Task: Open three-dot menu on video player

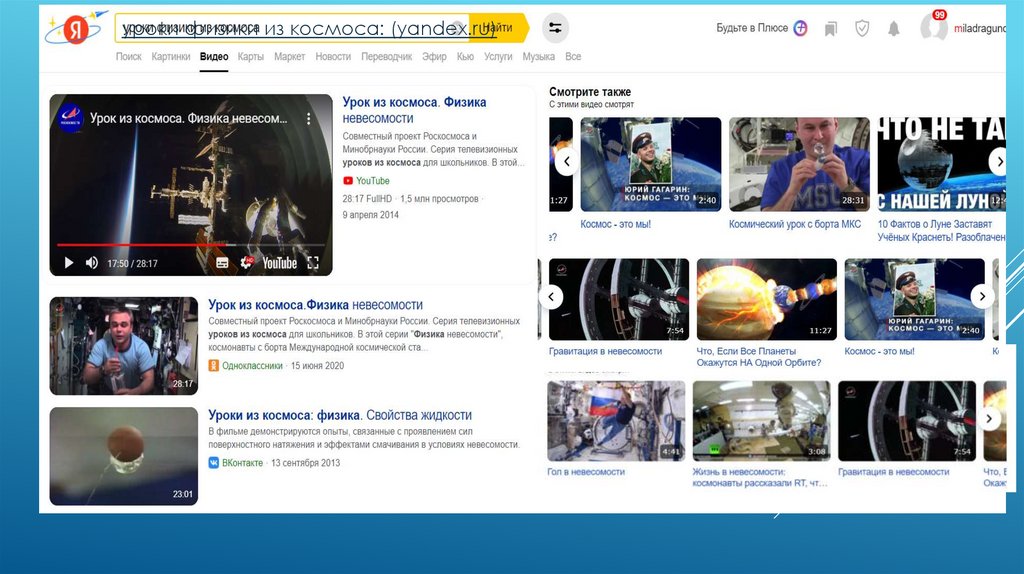Action: click(x=309, y=118)
